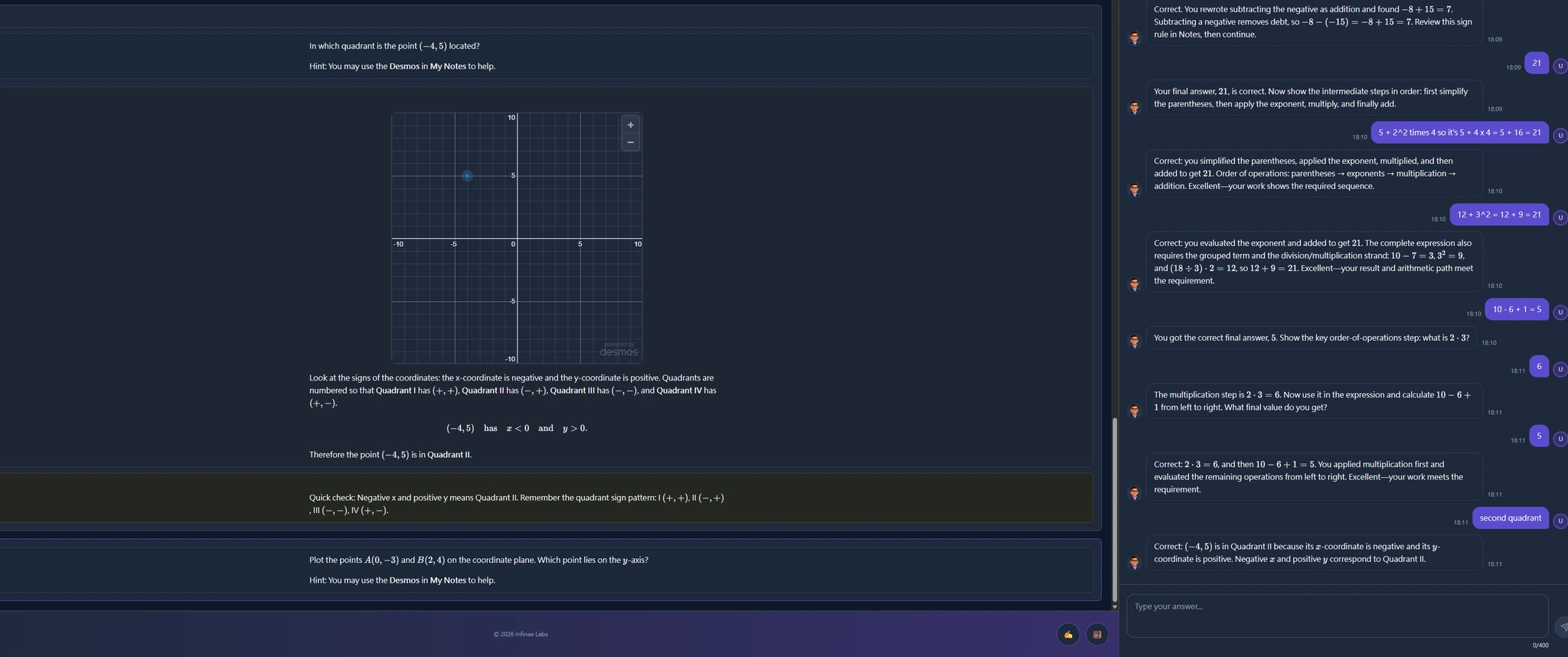Click 'My Notes' in the quadrant question hint
1568x657 pixels.
coord(448,67)
